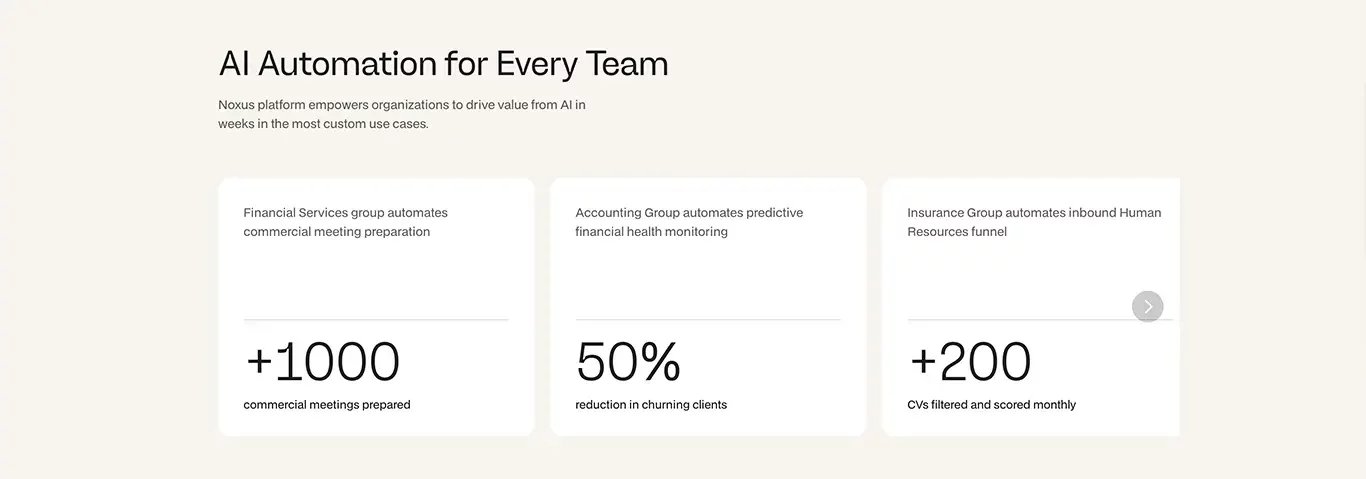Open the Accounting Group card title
Screen dimensions: 1366x479
[689, 222]
